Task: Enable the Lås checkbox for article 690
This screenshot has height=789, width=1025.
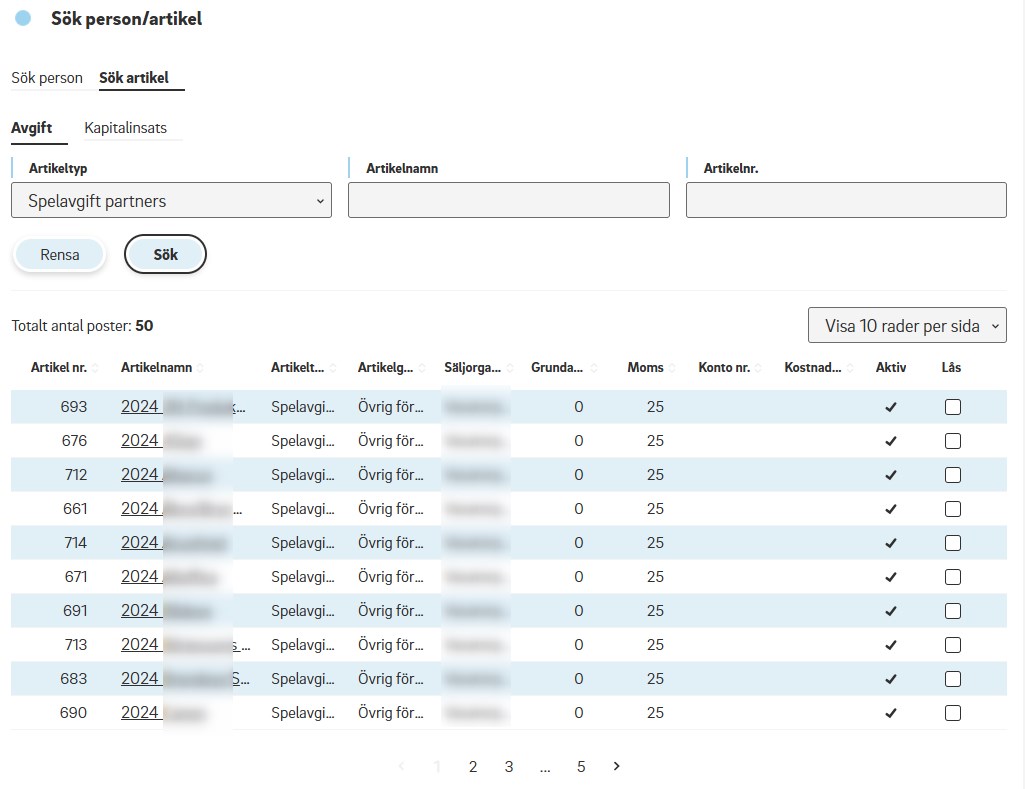Action: click(952, 713)
